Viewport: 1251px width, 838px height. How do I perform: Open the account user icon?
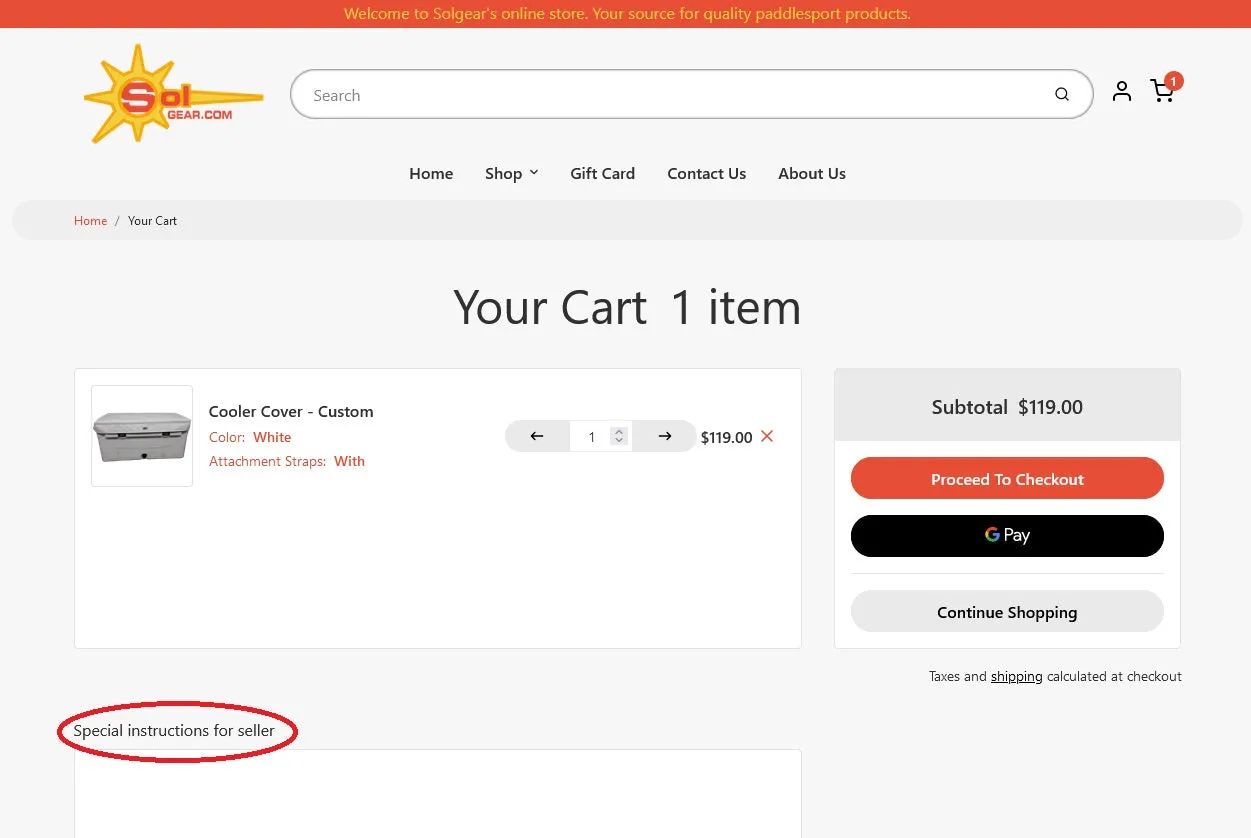click(x=1122, y=91)
